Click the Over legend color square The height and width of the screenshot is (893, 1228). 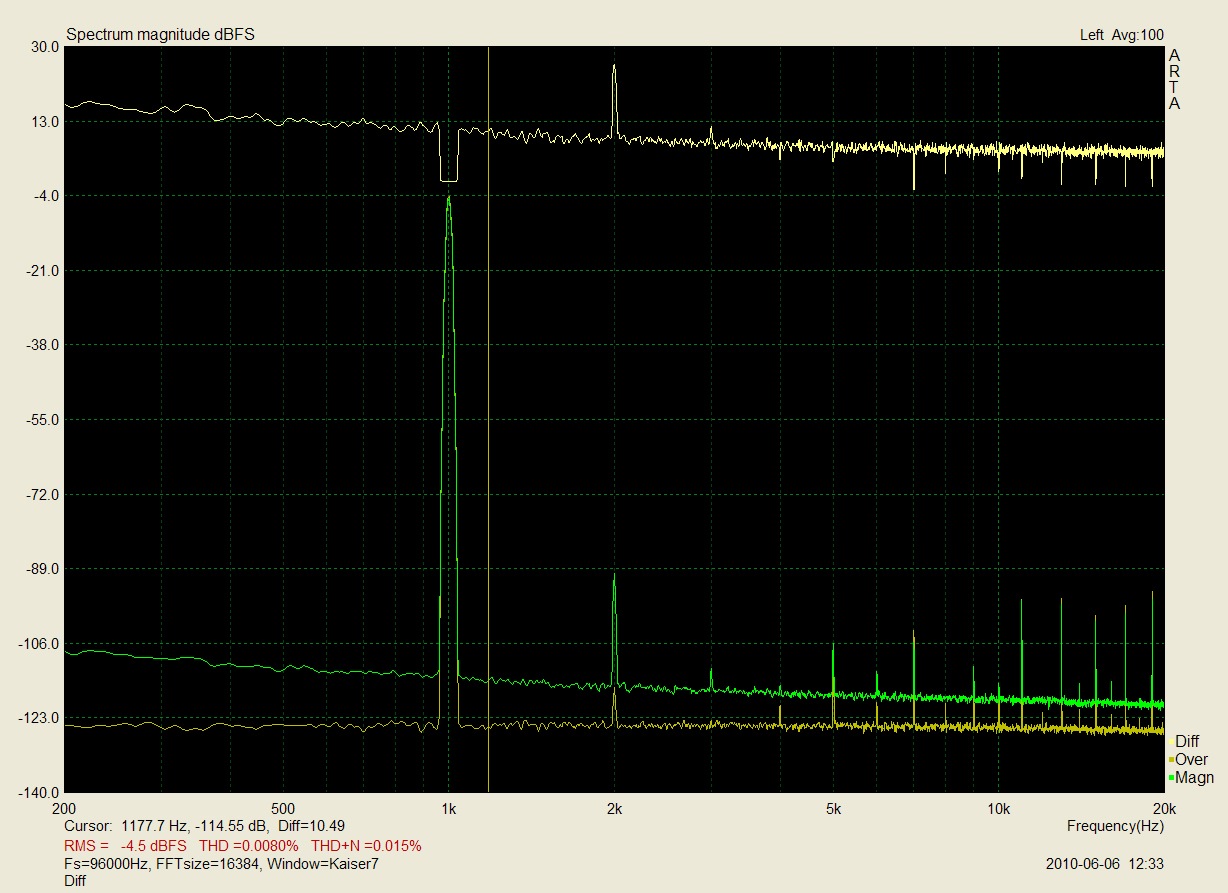(1171, 760)
